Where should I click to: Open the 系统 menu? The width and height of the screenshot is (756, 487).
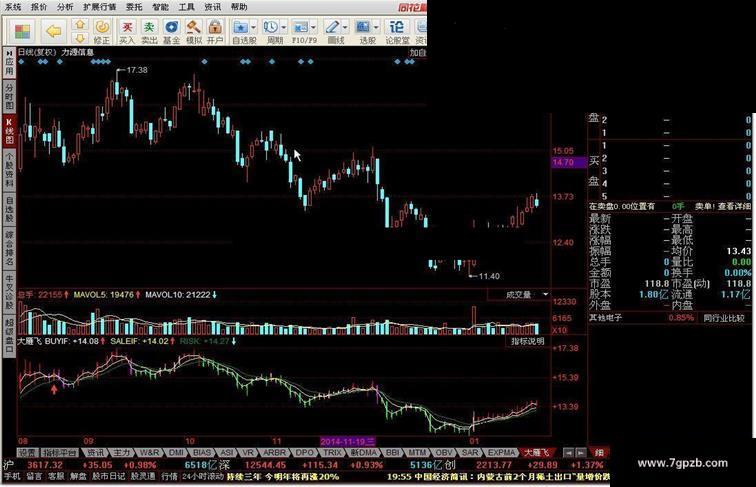point(13,7)
